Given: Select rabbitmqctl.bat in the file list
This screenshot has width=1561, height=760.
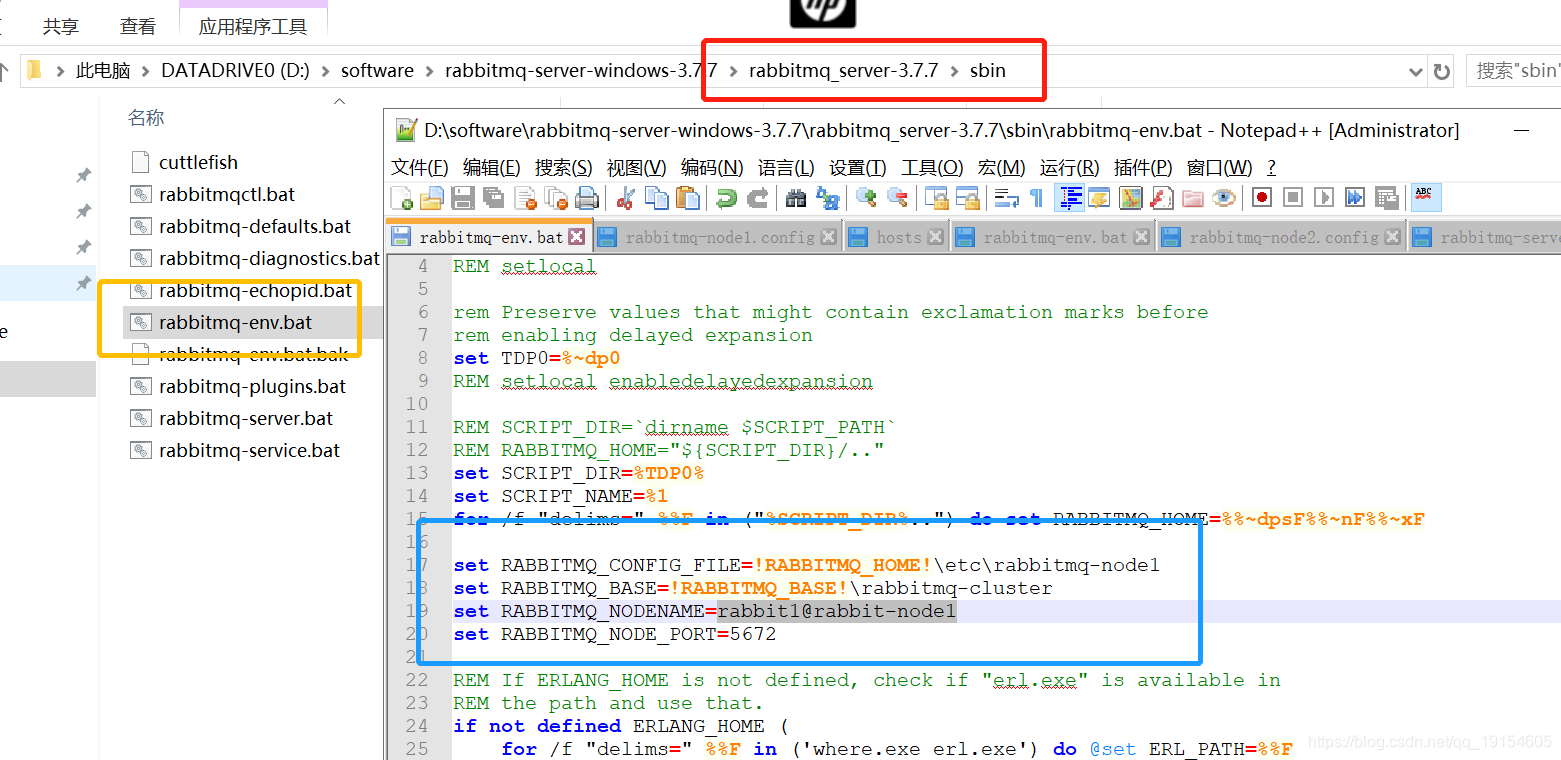Looking at the screenshot, I should (227, 194).
